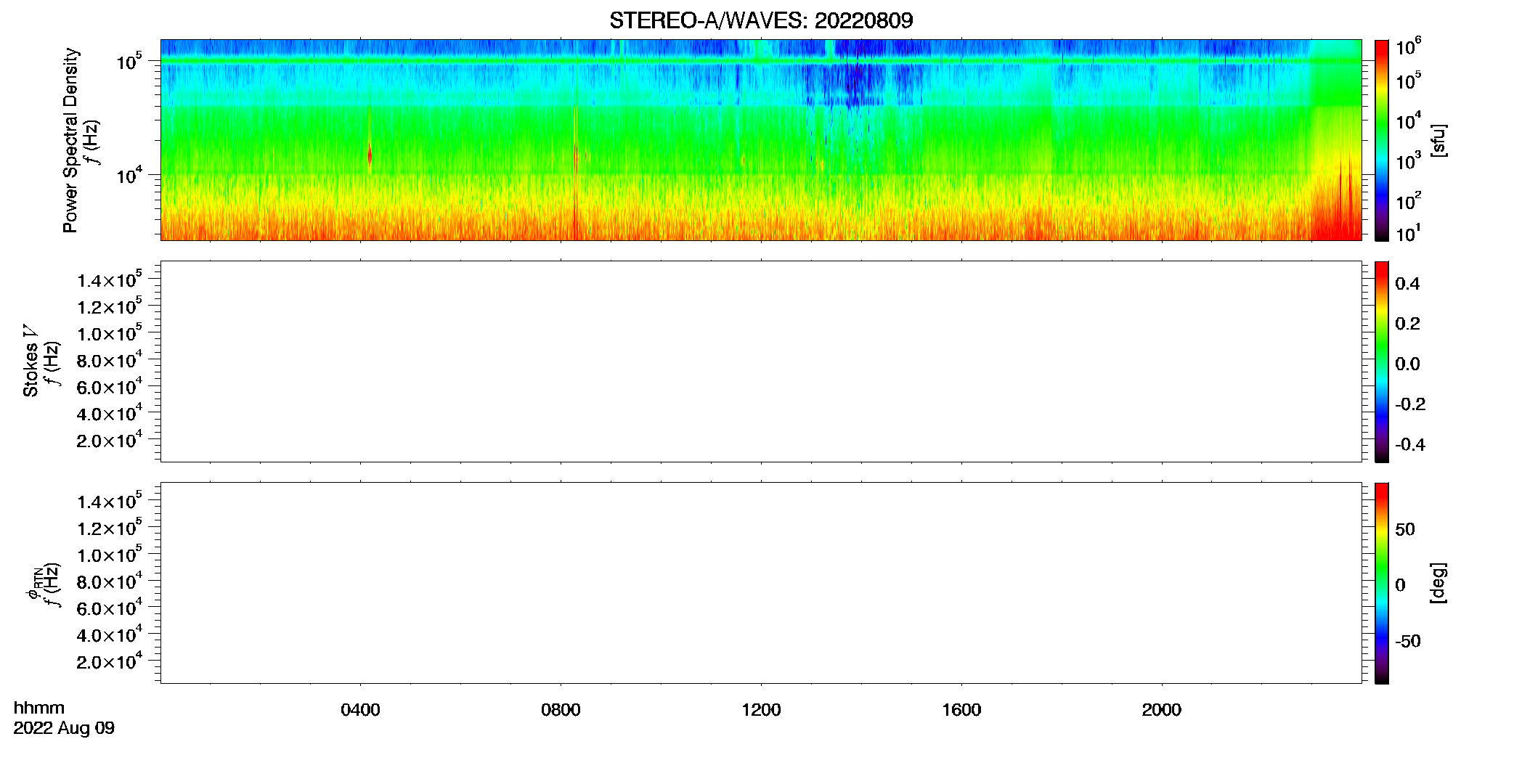Click the 0400 time tick label
Image resolution: width=1522 pixels, height=784 pixels.
360,710
